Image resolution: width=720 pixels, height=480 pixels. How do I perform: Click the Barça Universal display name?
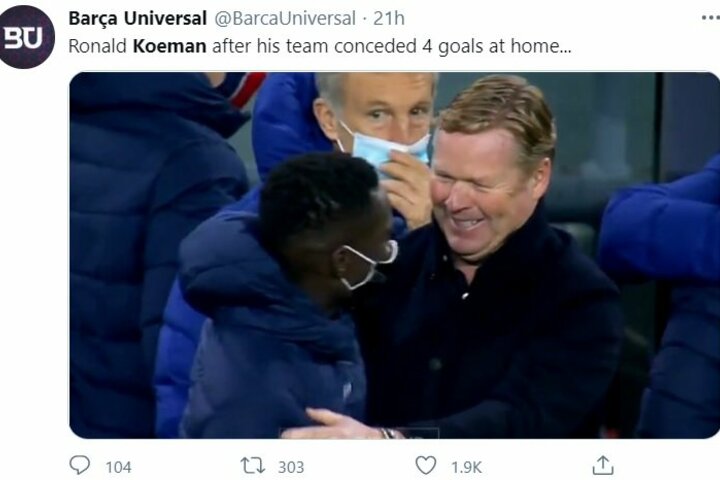pos(137,18)
